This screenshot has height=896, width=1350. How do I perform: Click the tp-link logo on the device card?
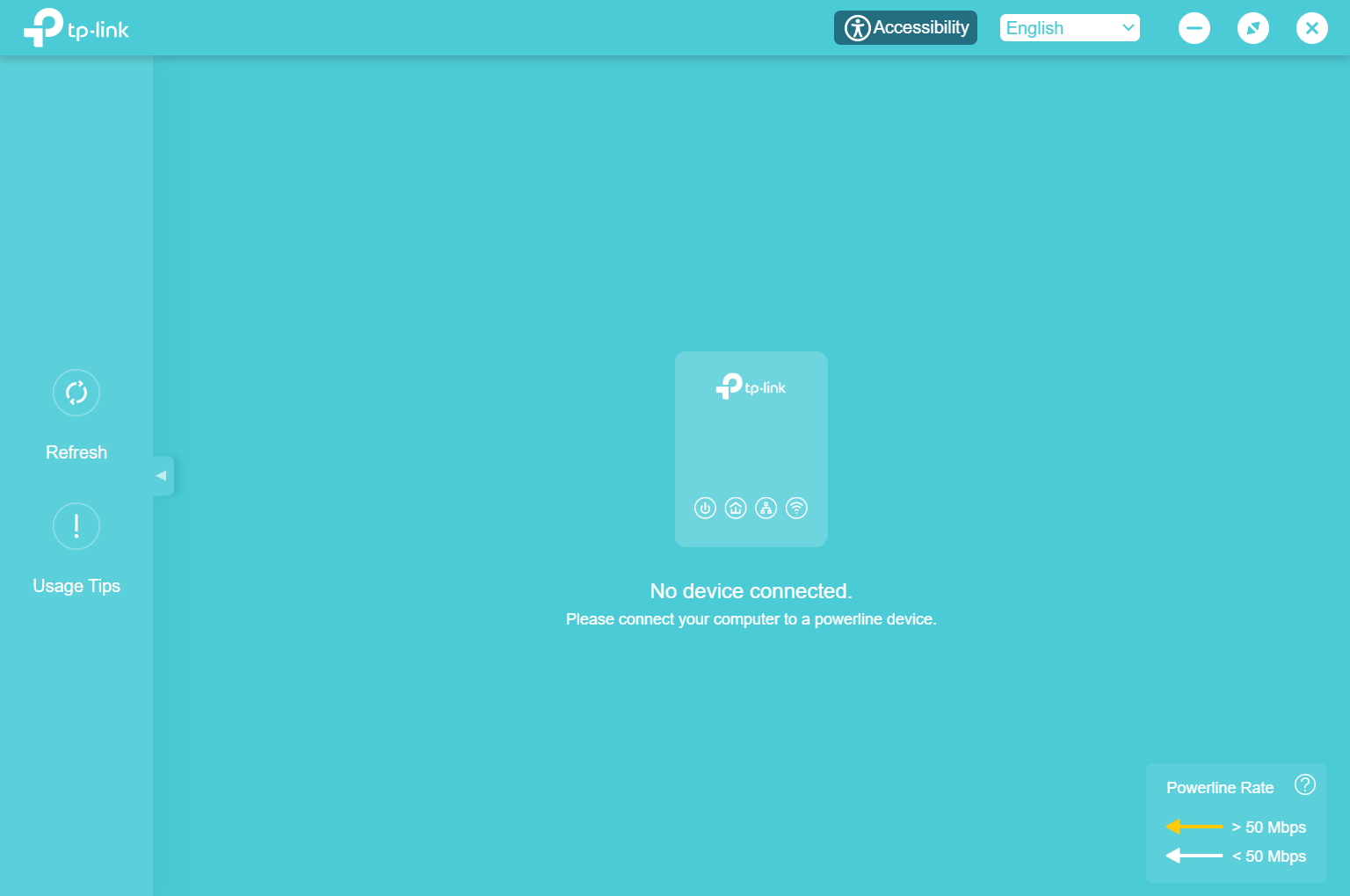click(x=751, y=387)
